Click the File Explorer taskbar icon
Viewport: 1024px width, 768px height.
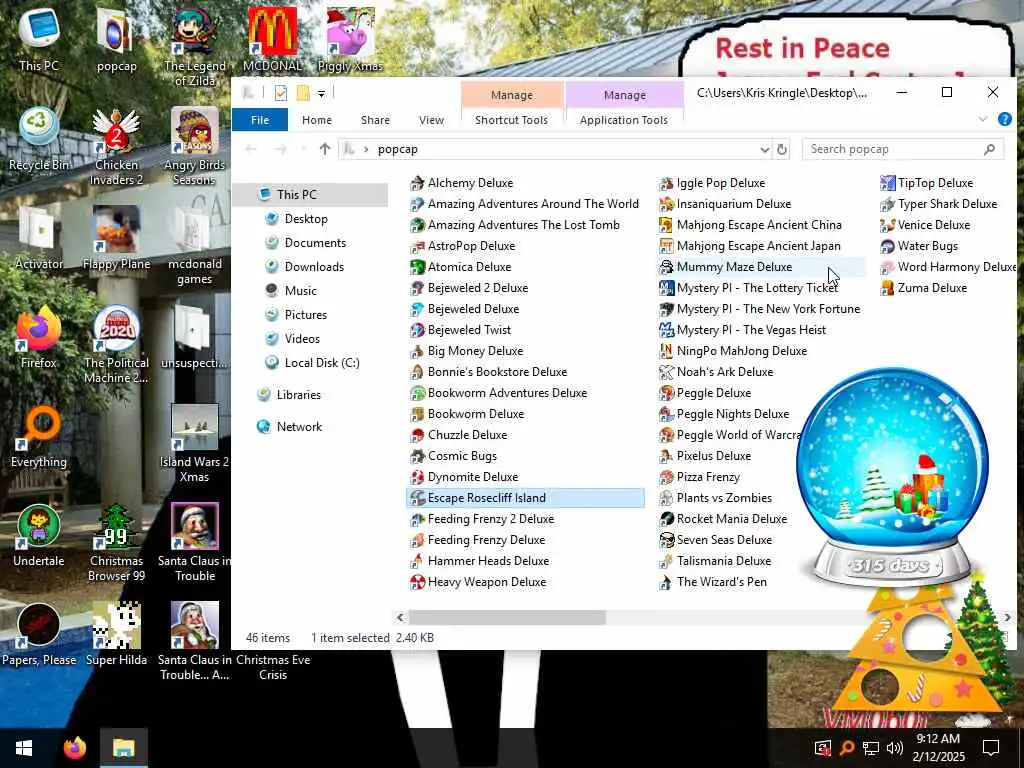coord(123,748)
